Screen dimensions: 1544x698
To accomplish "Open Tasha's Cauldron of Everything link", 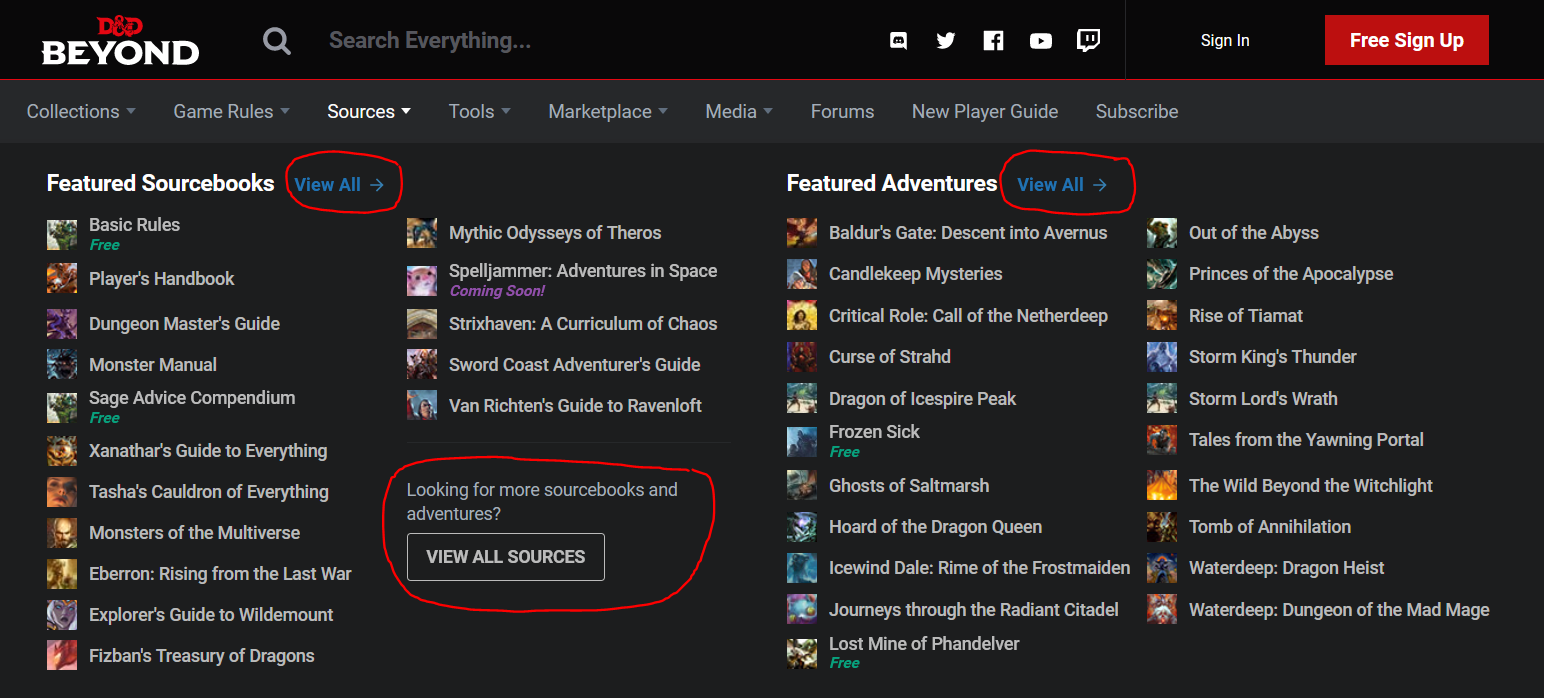I will pyautogui.click(x=209, y=492).
